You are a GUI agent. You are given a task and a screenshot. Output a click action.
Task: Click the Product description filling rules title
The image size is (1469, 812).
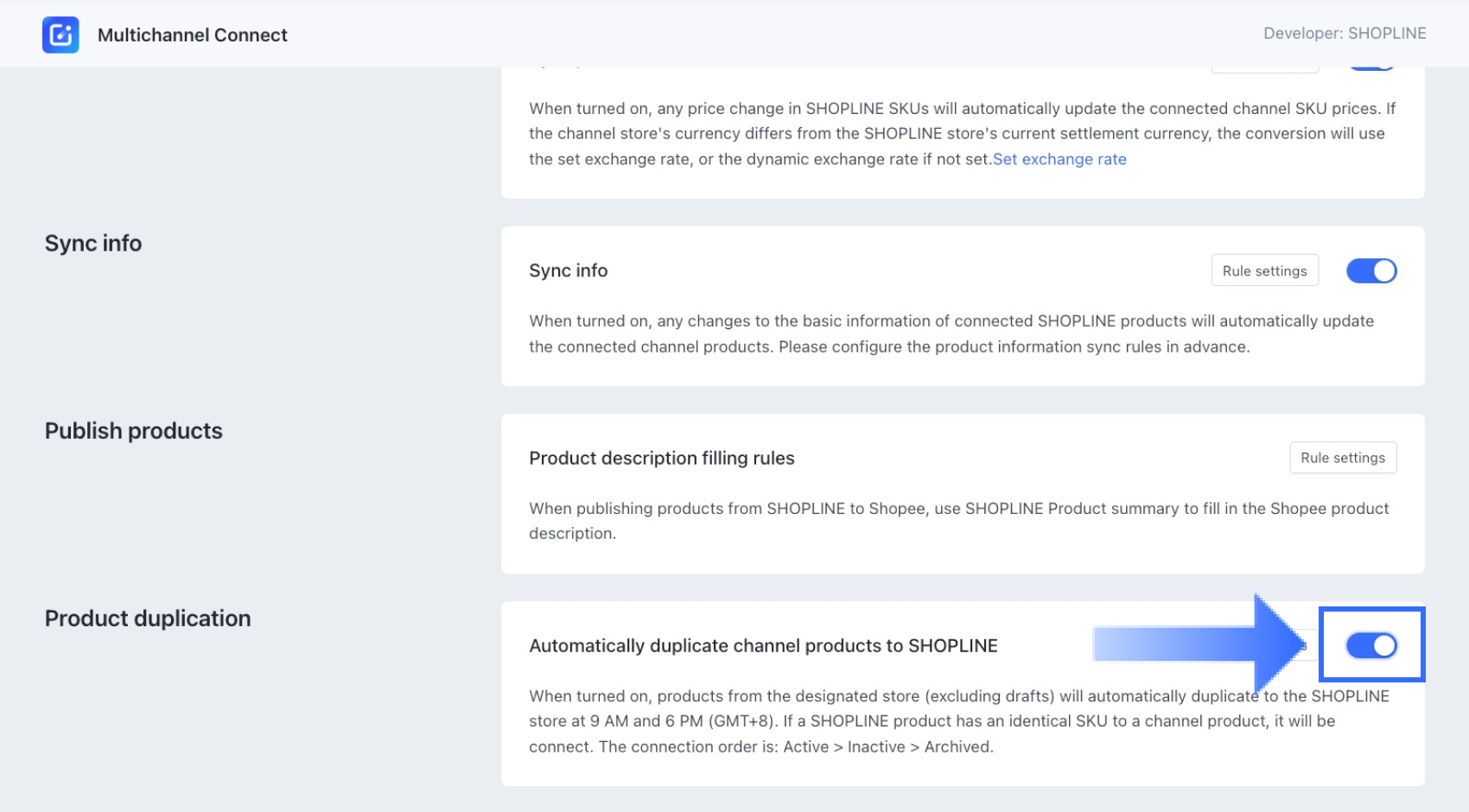coord(662,459)
